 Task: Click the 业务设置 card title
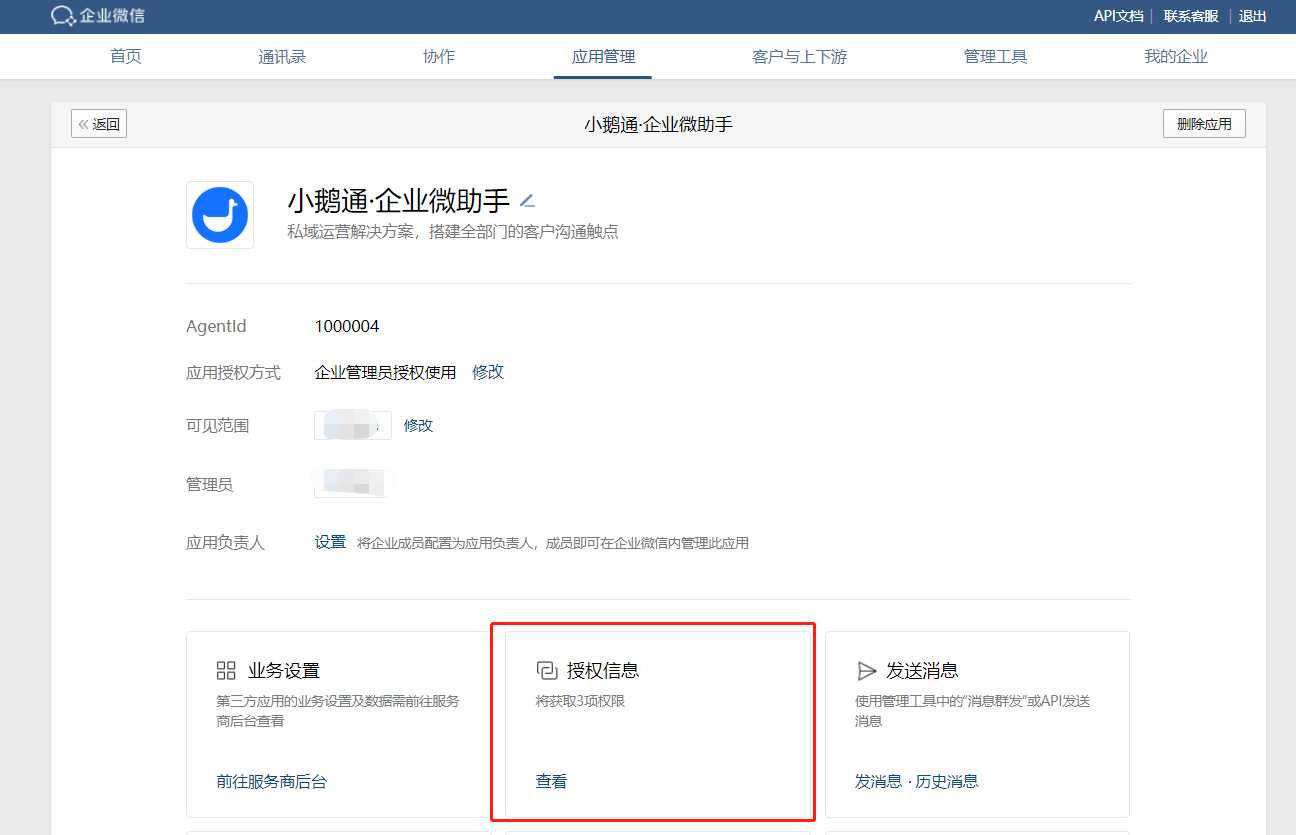(284, 671)
